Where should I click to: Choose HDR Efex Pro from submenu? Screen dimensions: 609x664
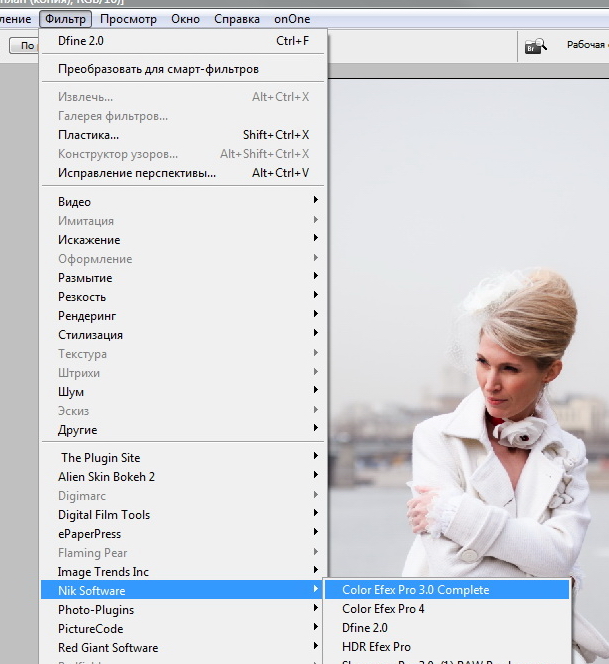376,647
